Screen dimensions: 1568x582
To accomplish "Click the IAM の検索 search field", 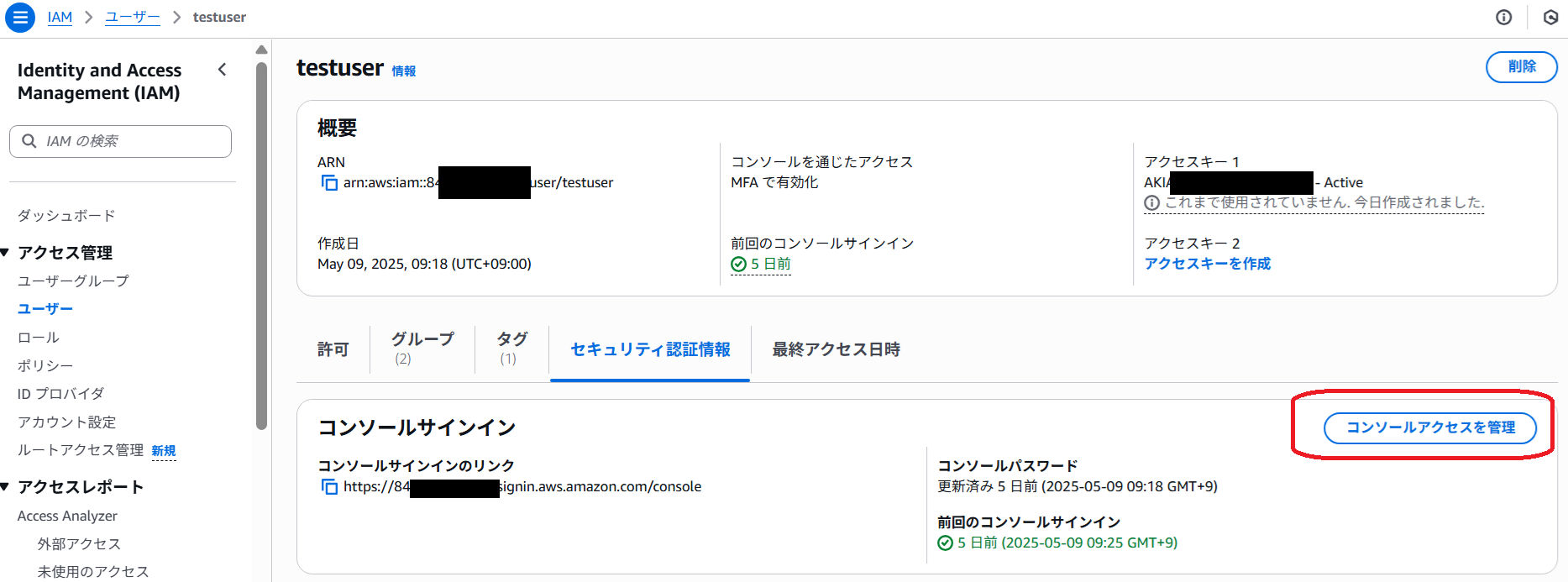I will pyautogui.click(x=120, y=141).
